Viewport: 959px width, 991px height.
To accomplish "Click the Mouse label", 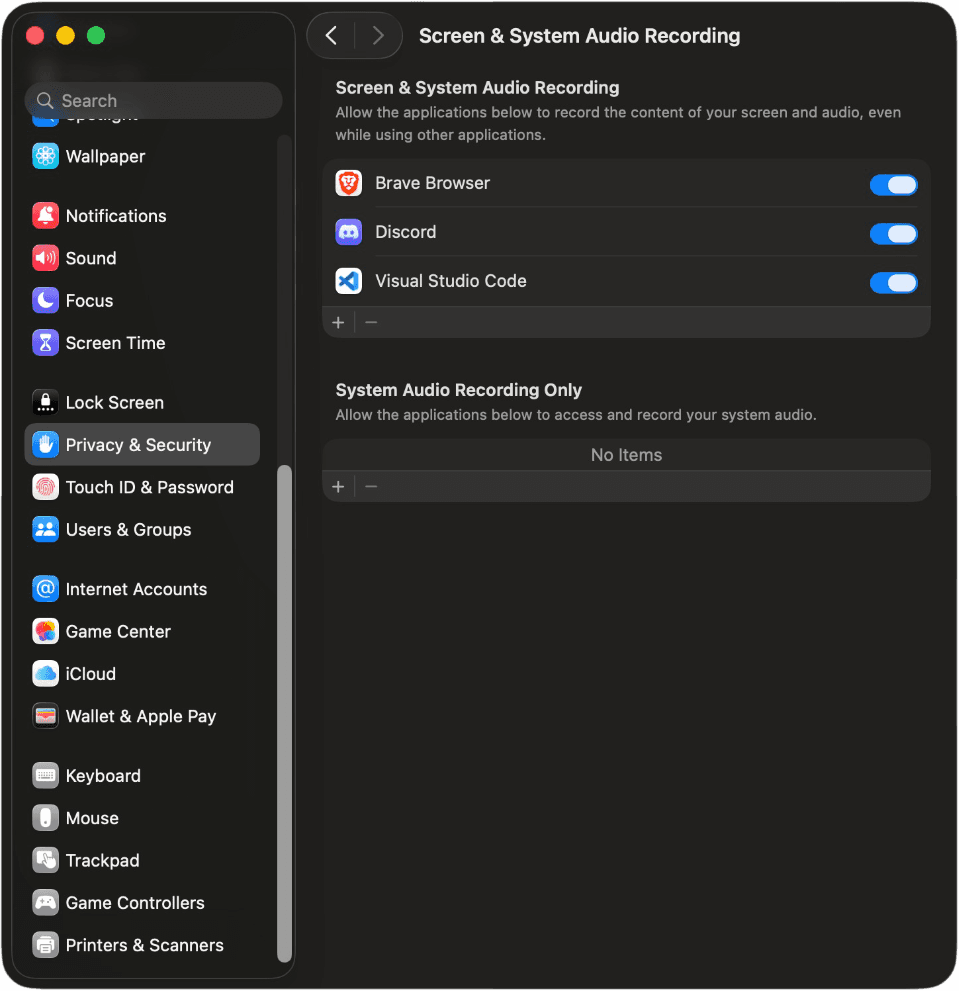I will pos(92,817).
